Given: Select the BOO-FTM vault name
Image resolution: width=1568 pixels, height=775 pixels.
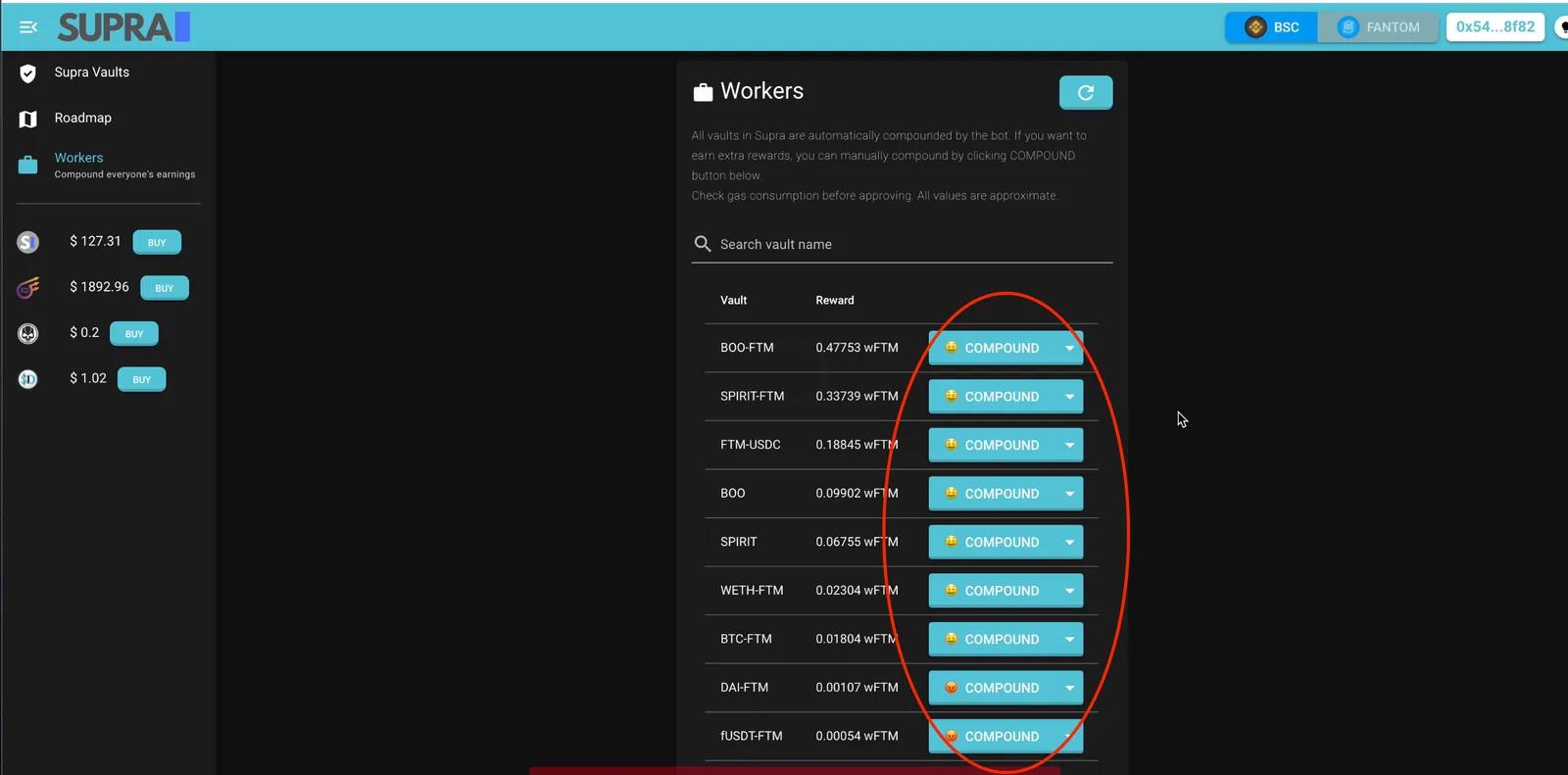Looking at the screenshot, I should pos(747,348).
